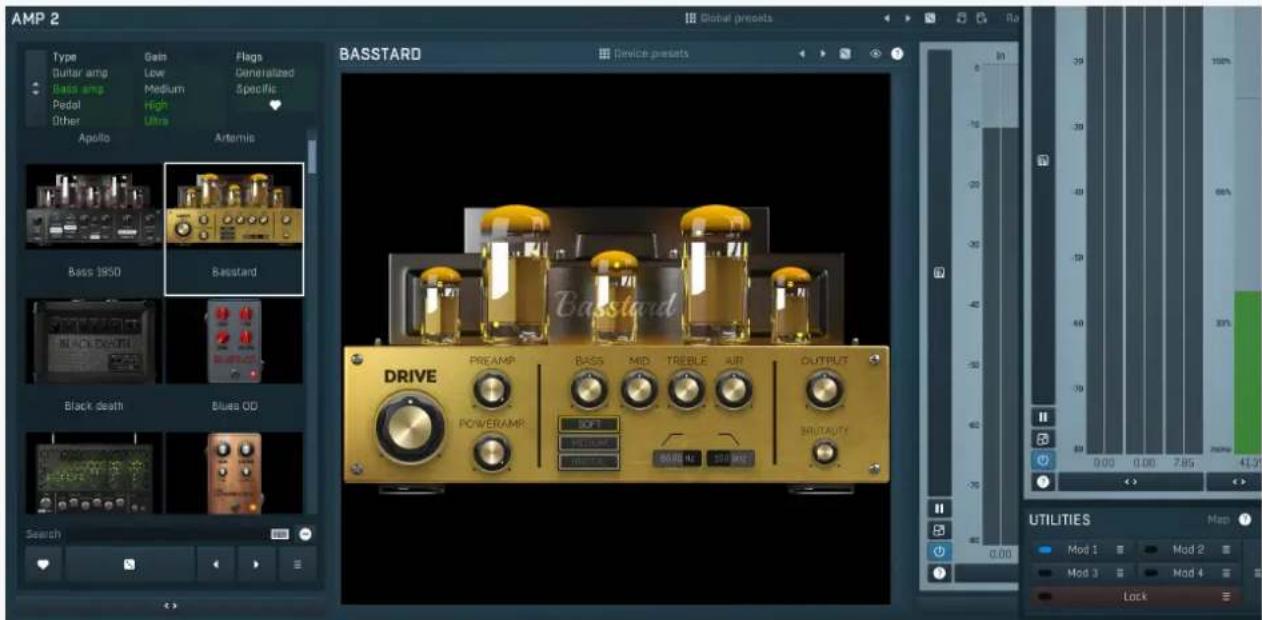1262x620 pixels.
Task: Toggle the Specific flag filter
Action: (x=256, y=89)
